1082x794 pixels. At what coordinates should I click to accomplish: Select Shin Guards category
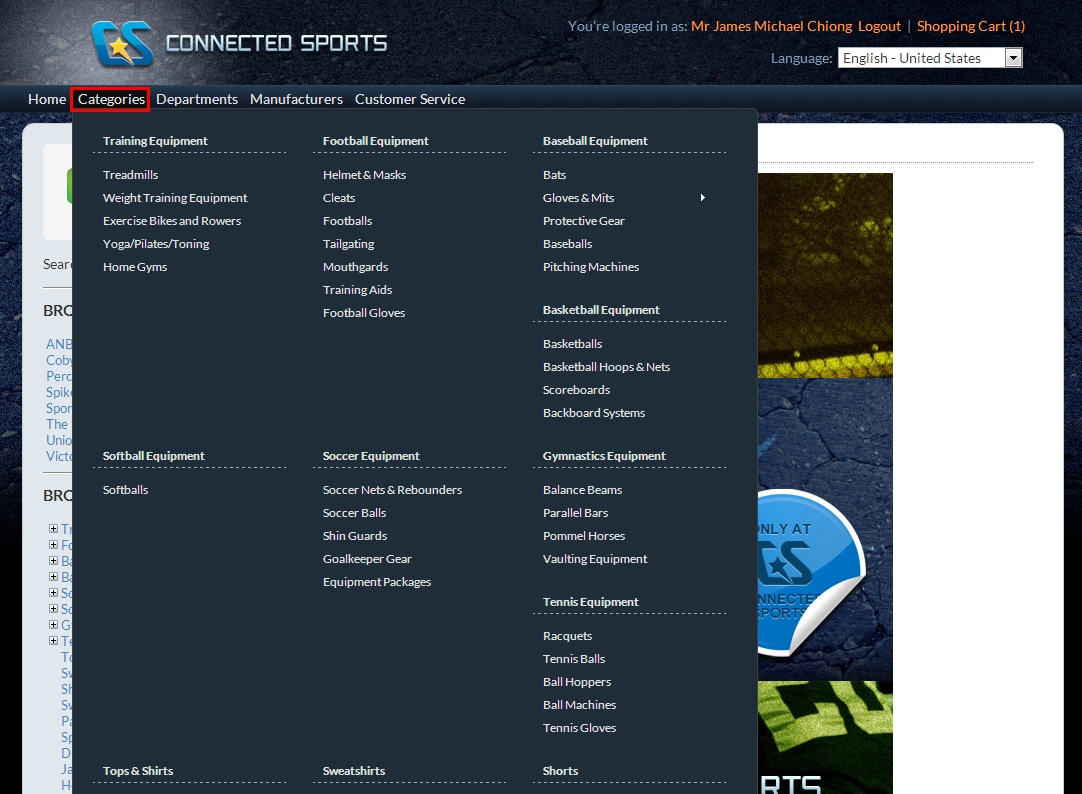click(x=355, y=536)
